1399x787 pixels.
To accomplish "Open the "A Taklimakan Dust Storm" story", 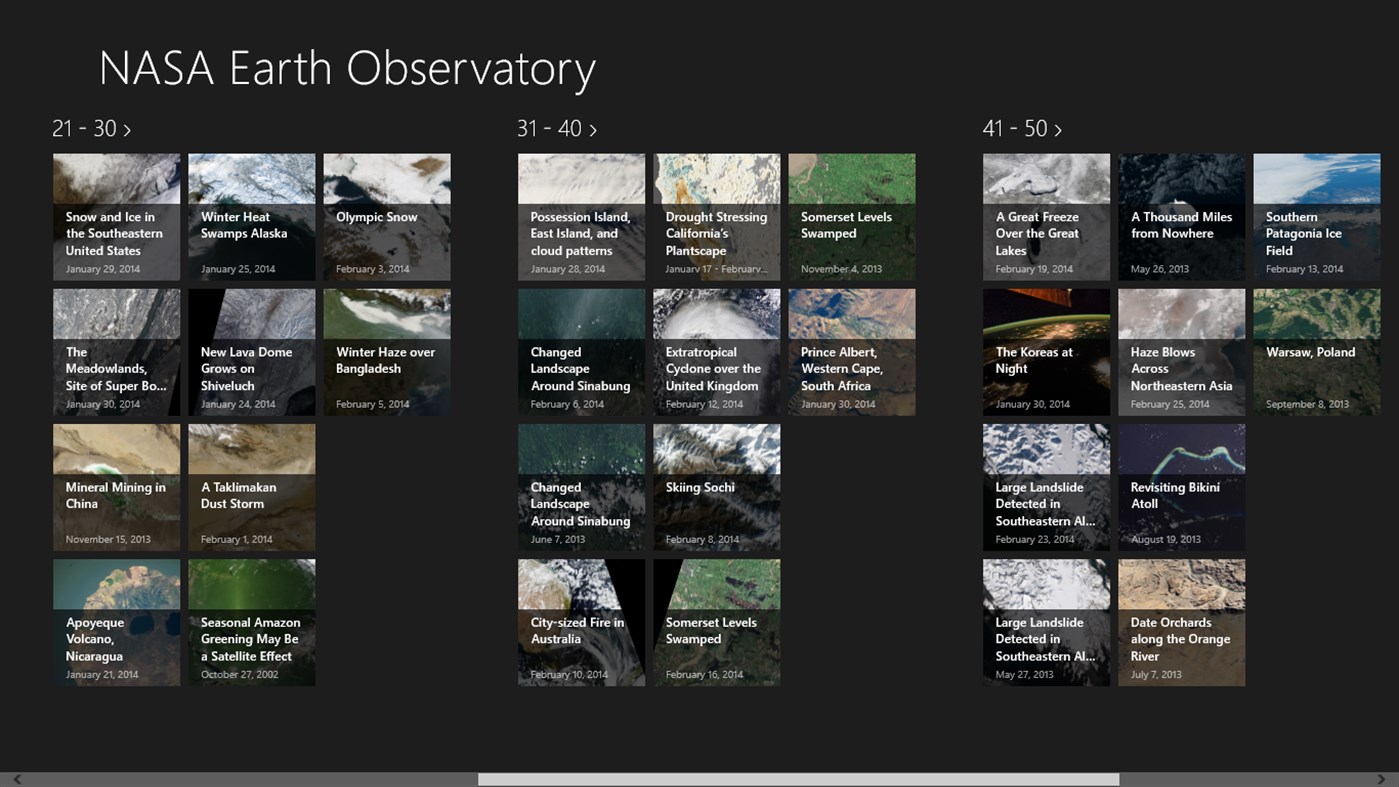I will tap(251, 487).
